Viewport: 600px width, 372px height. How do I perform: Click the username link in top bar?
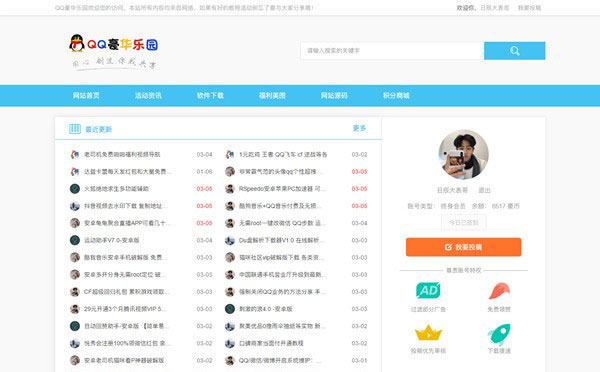[494, 8]
